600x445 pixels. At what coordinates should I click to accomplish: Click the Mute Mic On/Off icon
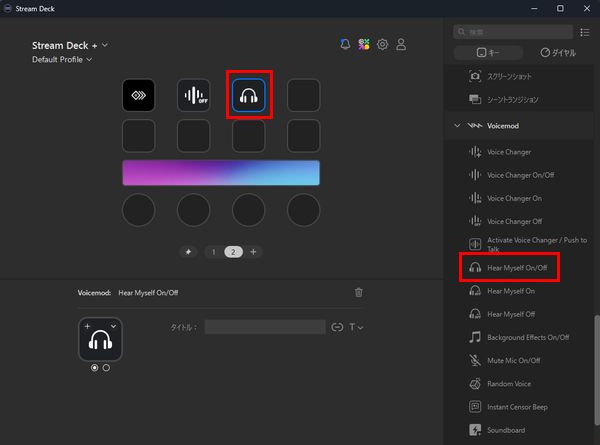pos(475,360)
